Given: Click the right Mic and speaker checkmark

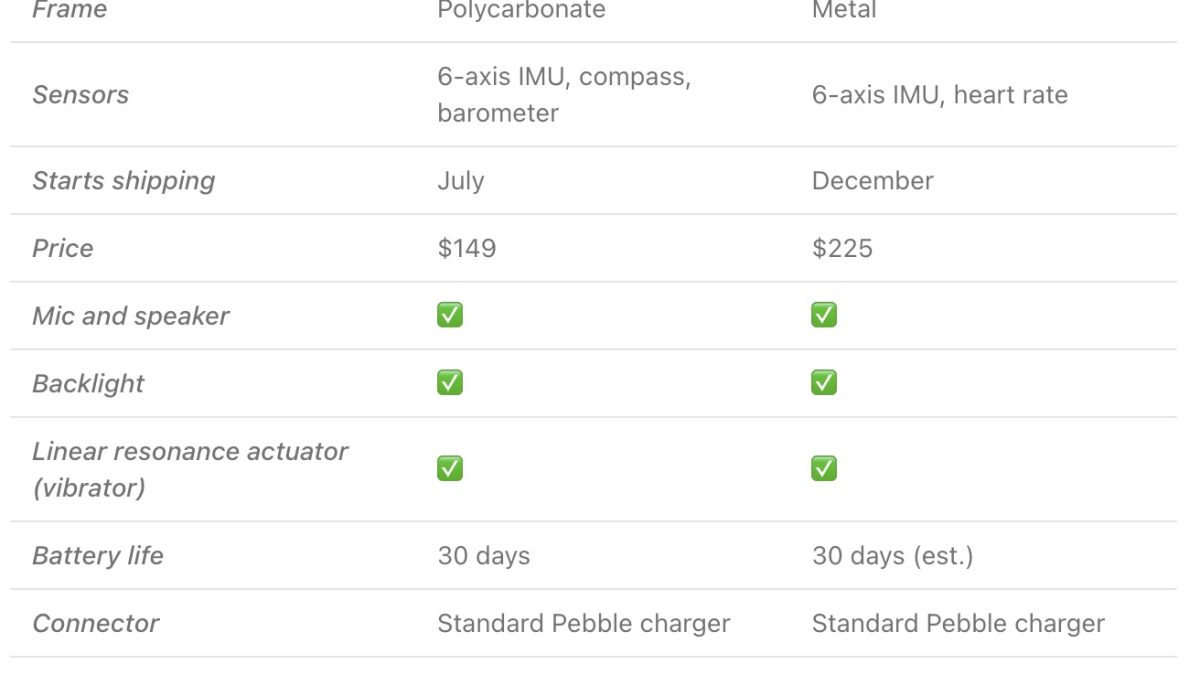Looking at the screenshot, I should (824, 316).
